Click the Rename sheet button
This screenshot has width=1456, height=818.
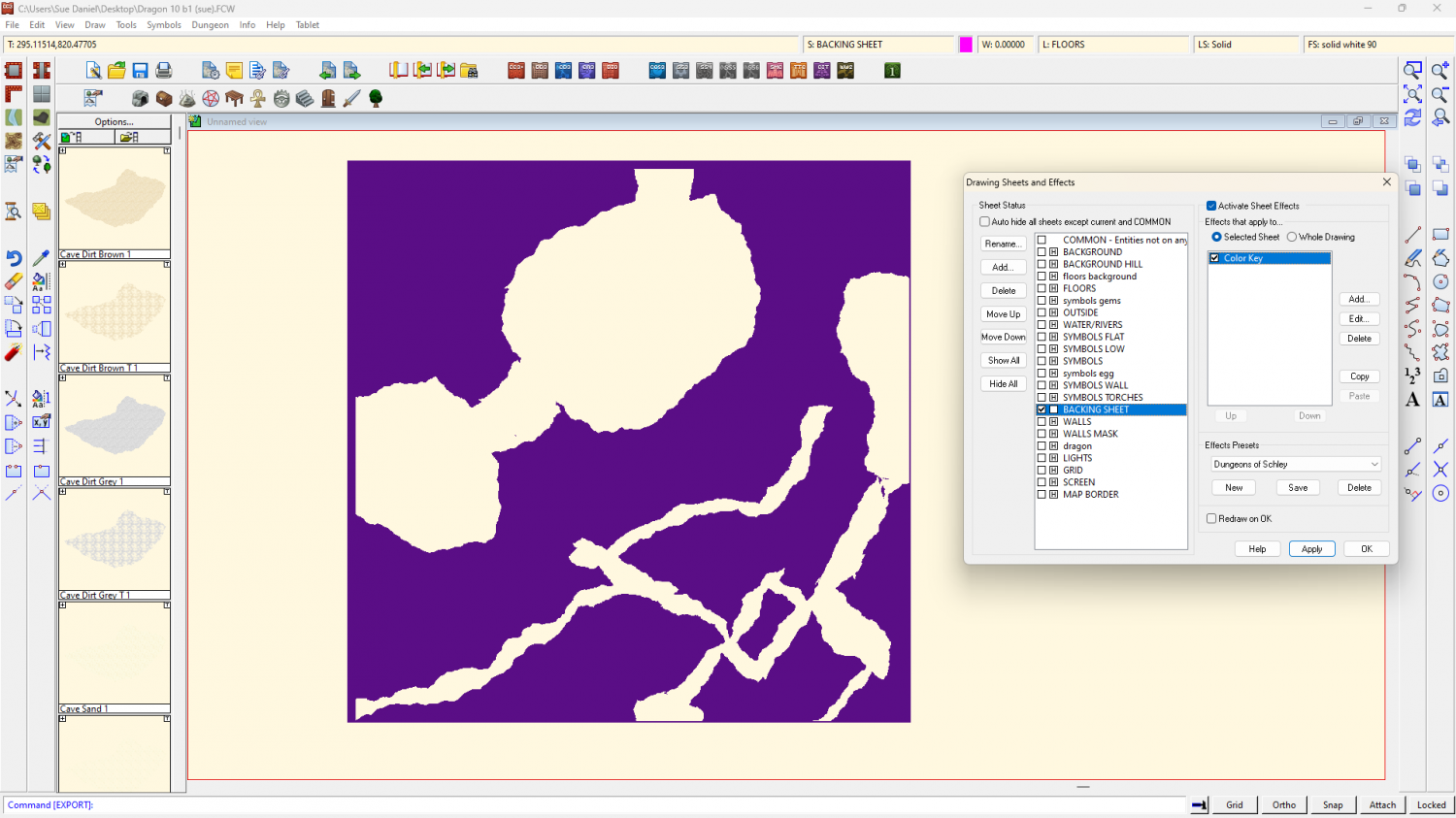coord(1004,244)
